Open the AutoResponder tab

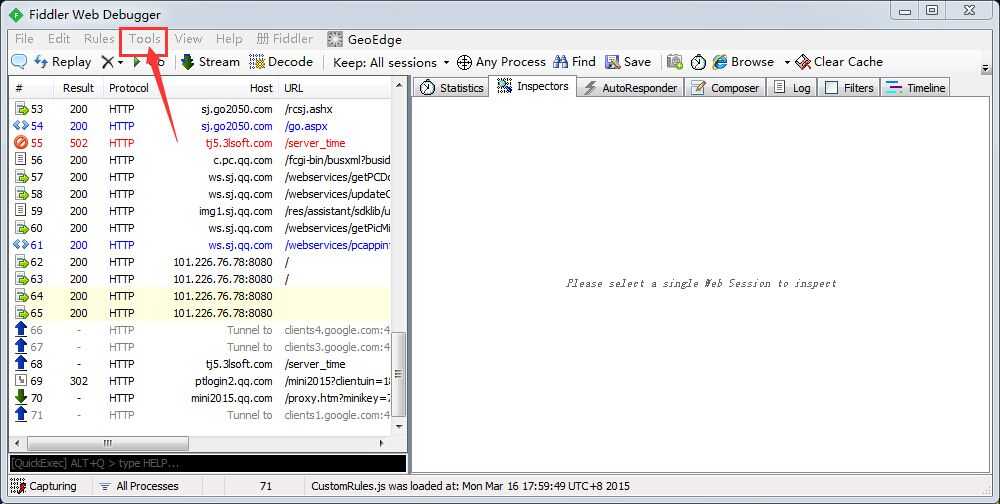pos(631,88)
